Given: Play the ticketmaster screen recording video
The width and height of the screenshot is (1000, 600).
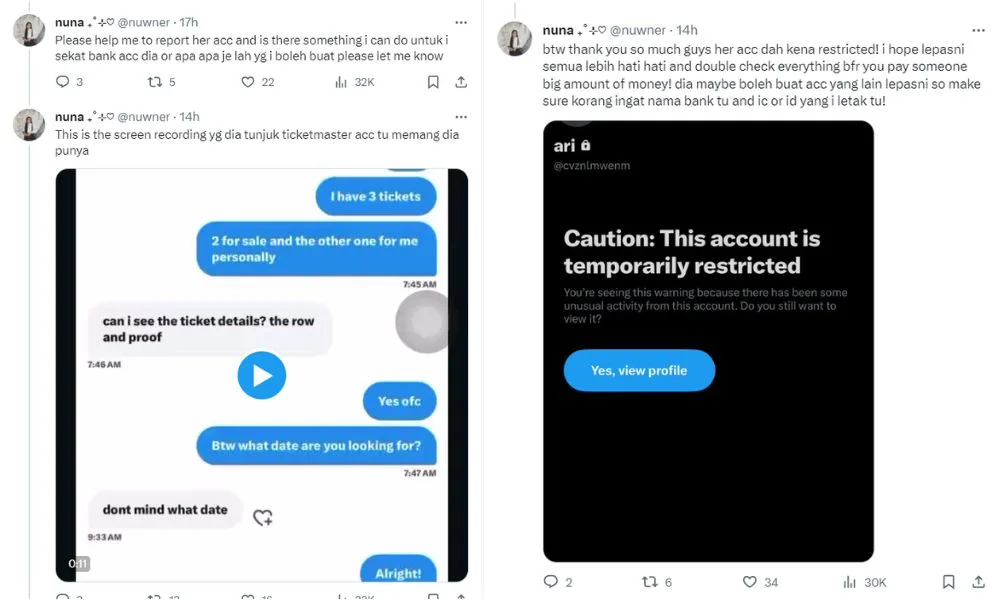Looking at the screenshot, I should (261, 375).
